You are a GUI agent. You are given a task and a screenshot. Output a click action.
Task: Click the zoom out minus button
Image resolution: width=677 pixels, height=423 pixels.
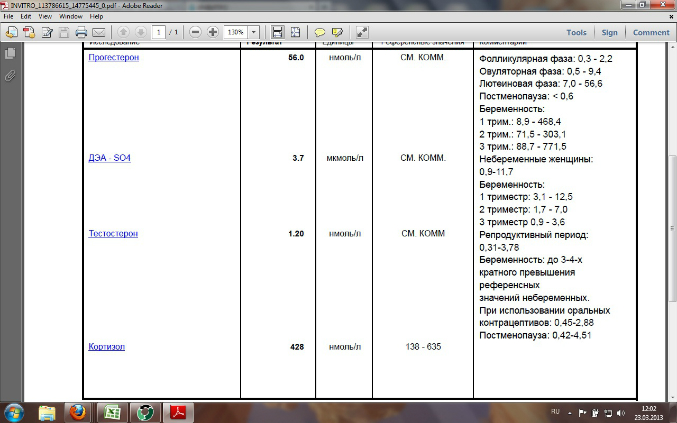(194, 32)
